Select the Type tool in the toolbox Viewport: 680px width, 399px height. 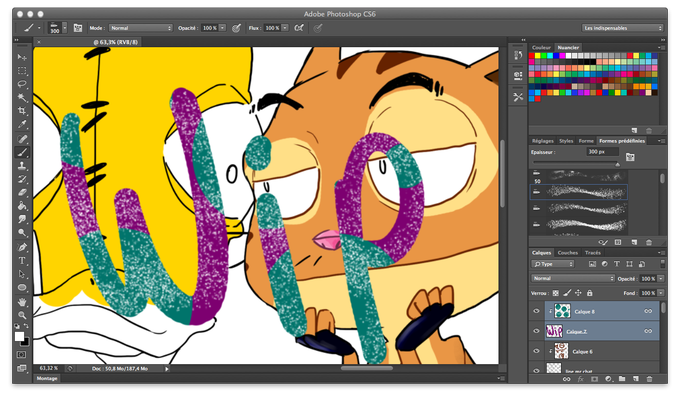click(22, 261)
